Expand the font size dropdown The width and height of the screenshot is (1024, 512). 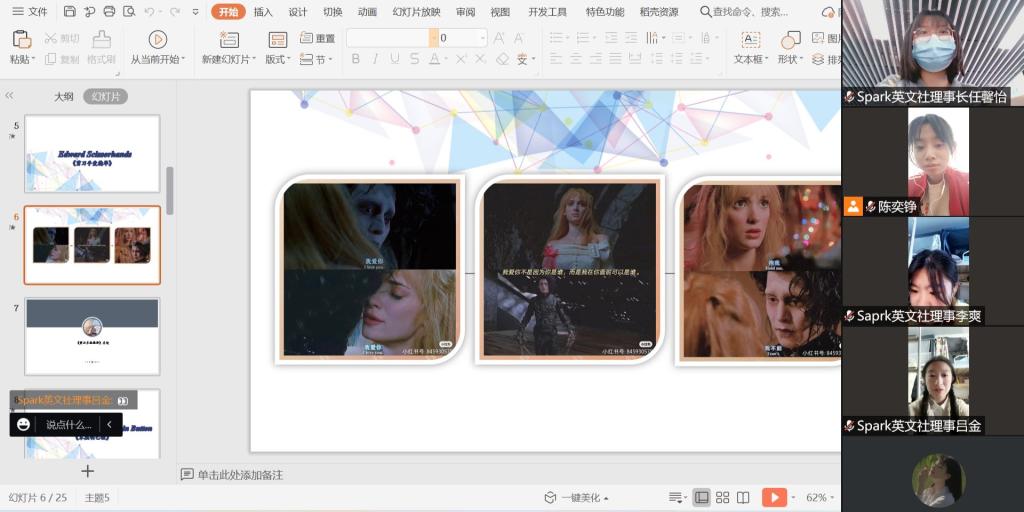click(x=482, y=38)
